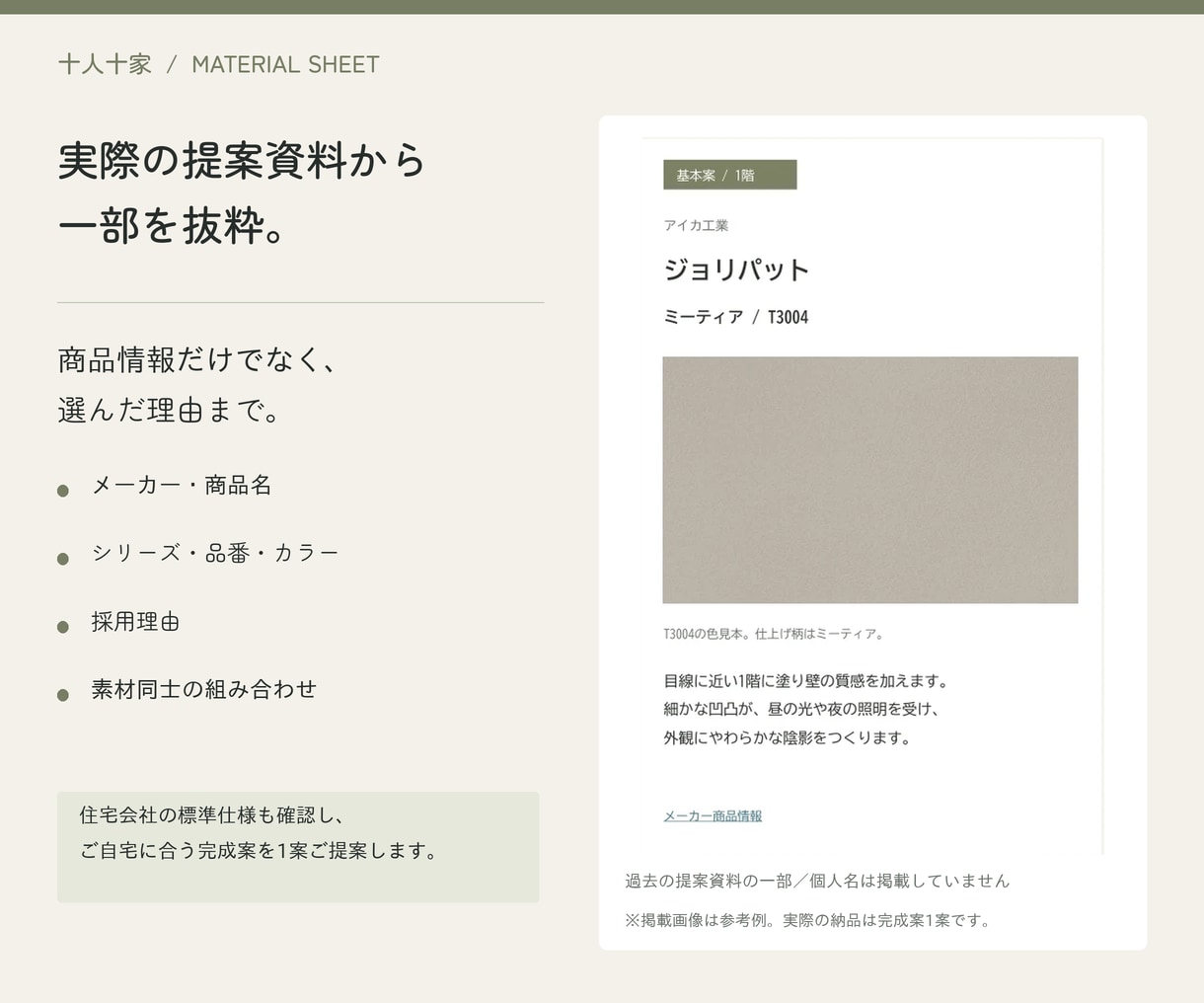
Task: Click the note 過去の提案資料の一部／個人名は掲載していません
Action: (x=817, y=881)
